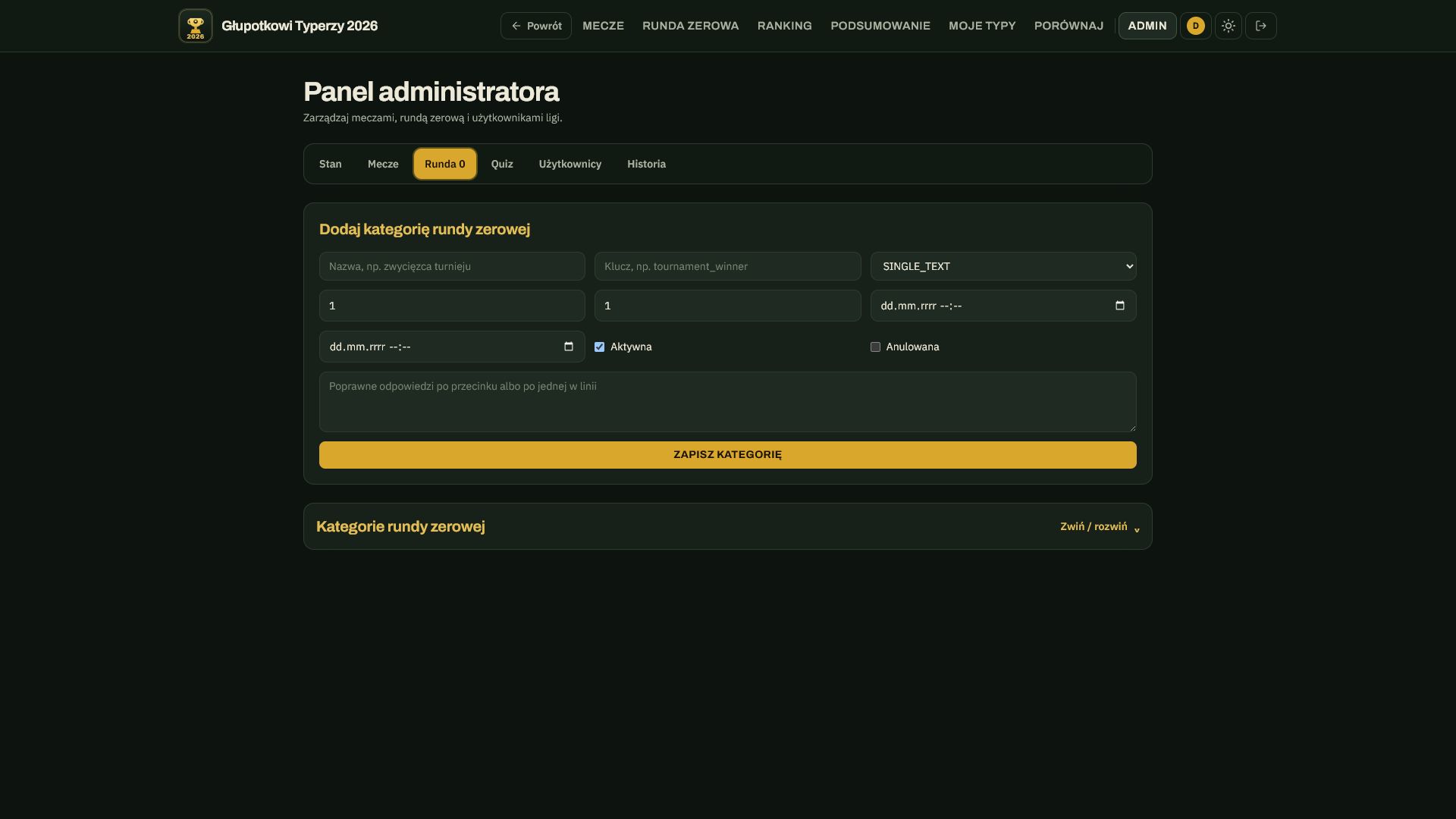Open PORÓWNAJ navigation link
1456x819 pixels.
tap(1068, 26)
